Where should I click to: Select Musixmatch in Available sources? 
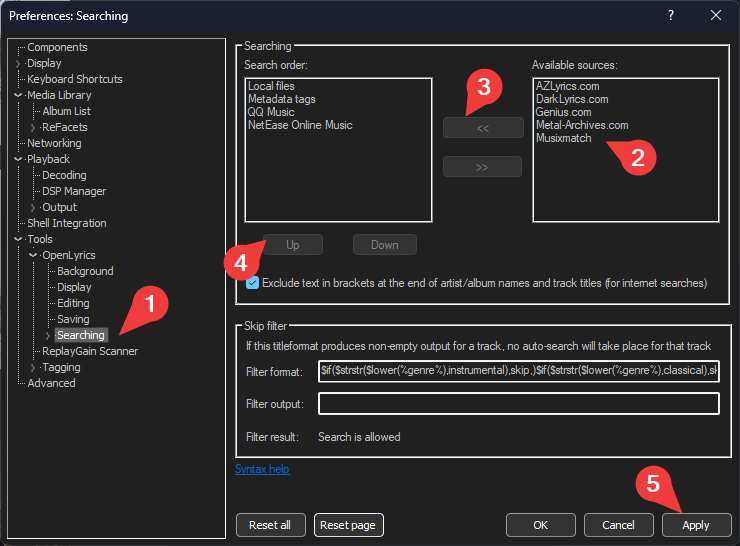pyautogui.click(x=563, y=138)
